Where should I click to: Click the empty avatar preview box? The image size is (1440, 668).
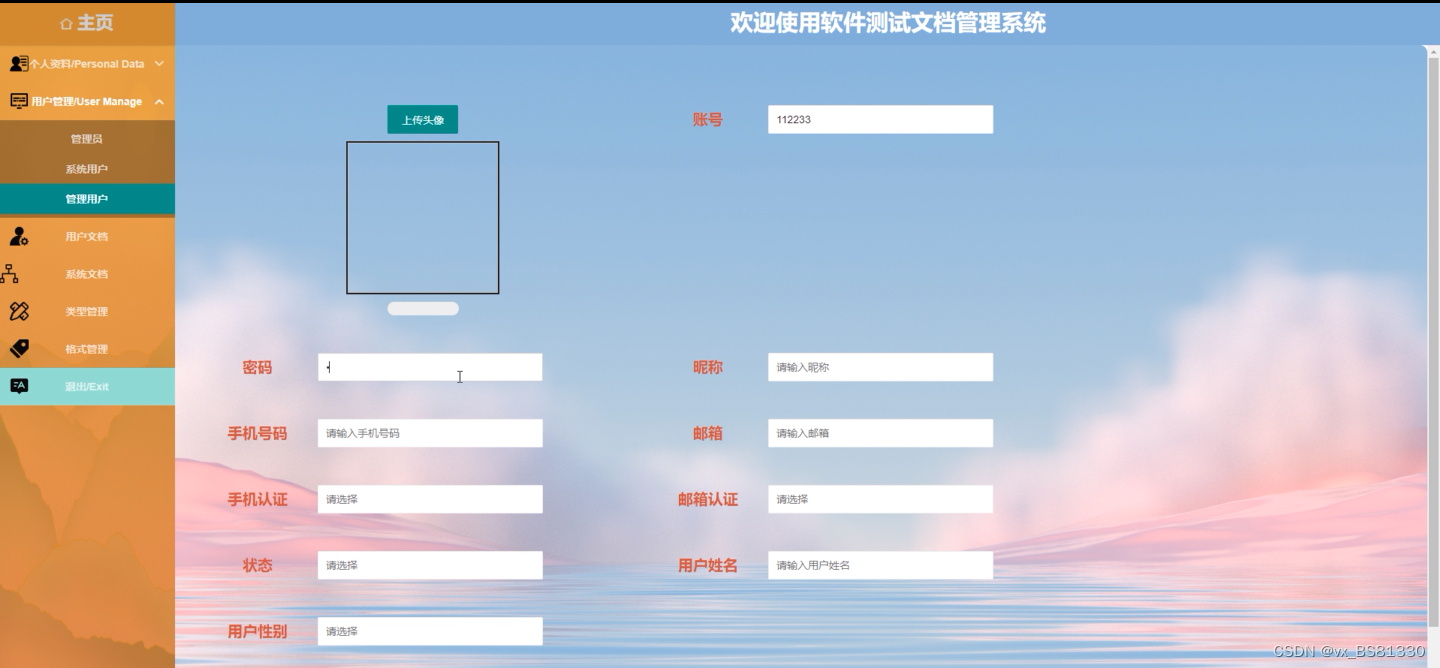423,218
